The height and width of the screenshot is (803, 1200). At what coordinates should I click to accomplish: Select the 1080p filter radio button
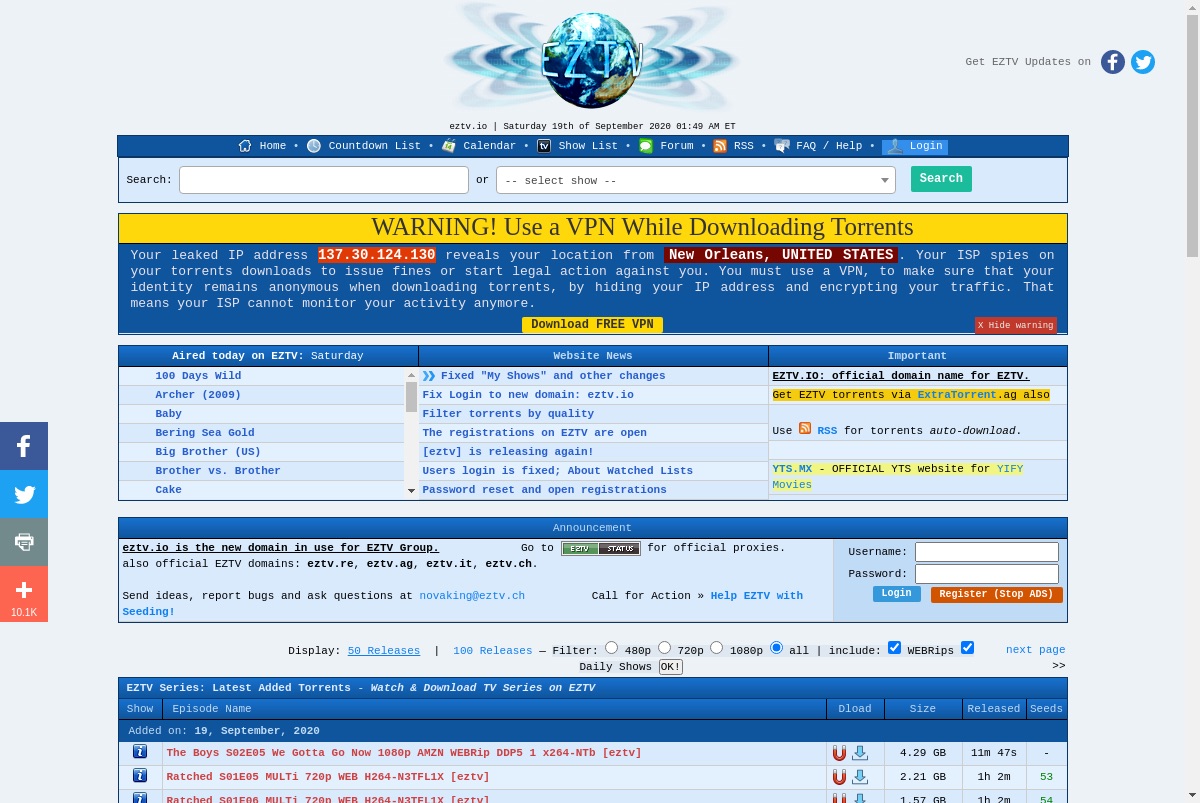tap(716, 648)
